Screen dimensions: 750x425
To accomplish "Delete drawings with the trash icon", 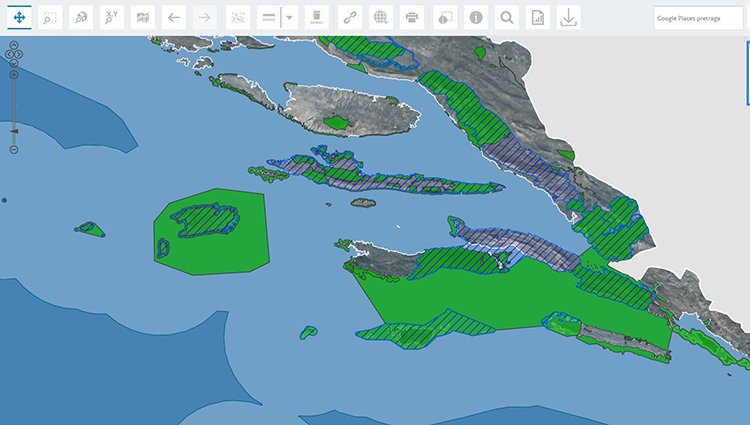I will [x=316, y=18].
